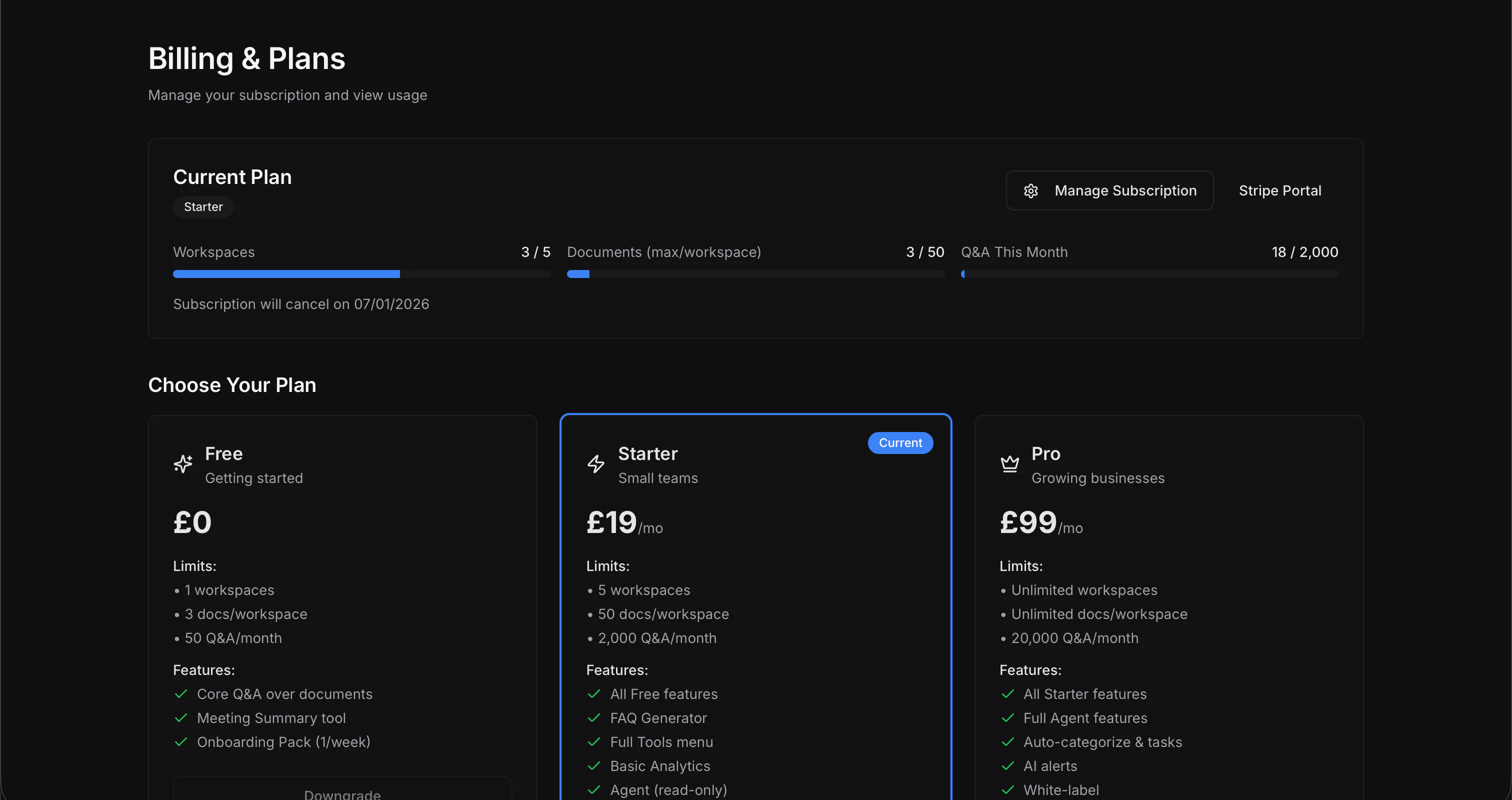Click checkmark beside Basic Analytics
1512x800 pixels.
click(594, 766)
